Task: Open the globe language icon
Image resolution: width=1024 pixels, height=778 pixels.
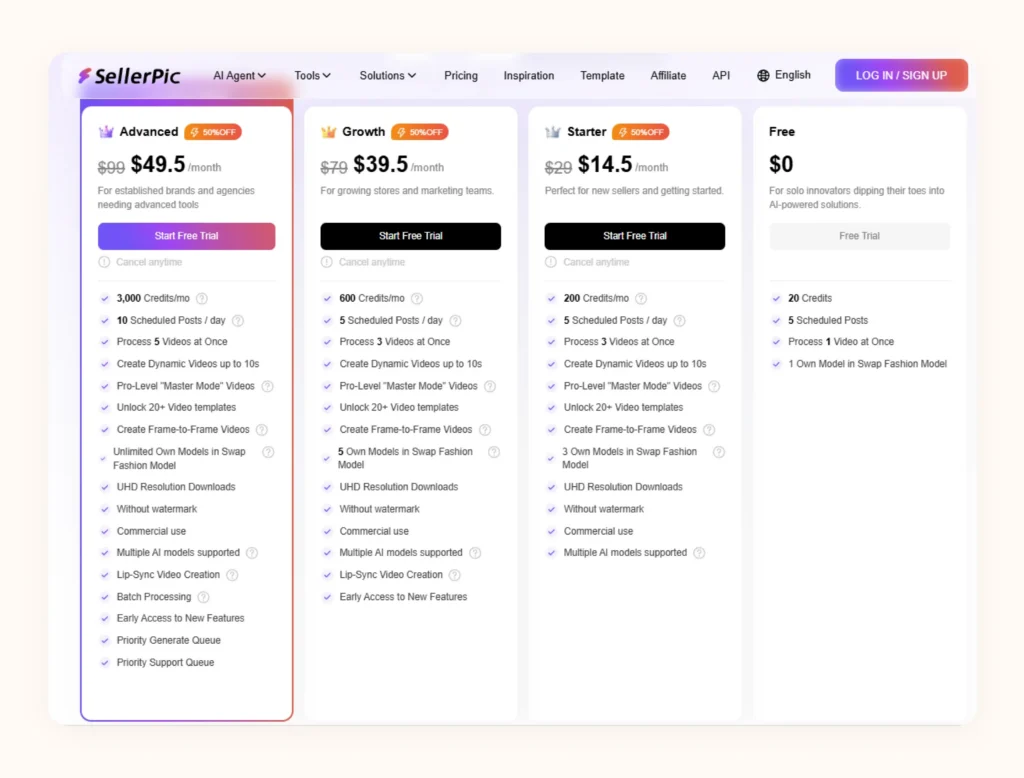Action: click(x=763, y=75)
